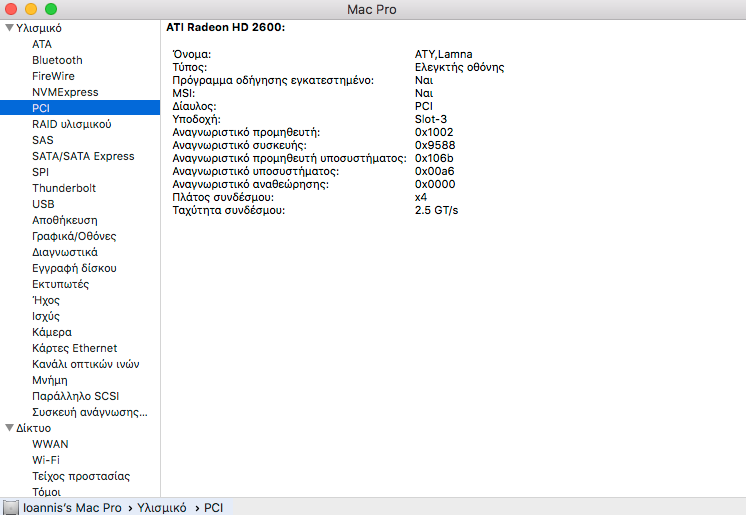Image resolution: width=746 pixels, height=515 pixels.
Task: Collapse the Δίκτυο section triangle
Action: (9, 427)
